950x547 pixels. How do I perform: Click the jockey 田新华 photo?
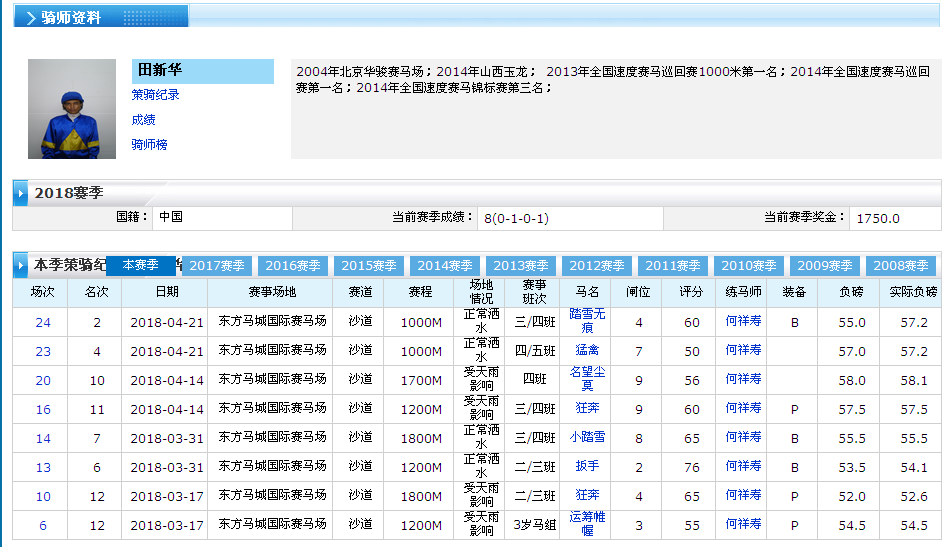(72, 109)
